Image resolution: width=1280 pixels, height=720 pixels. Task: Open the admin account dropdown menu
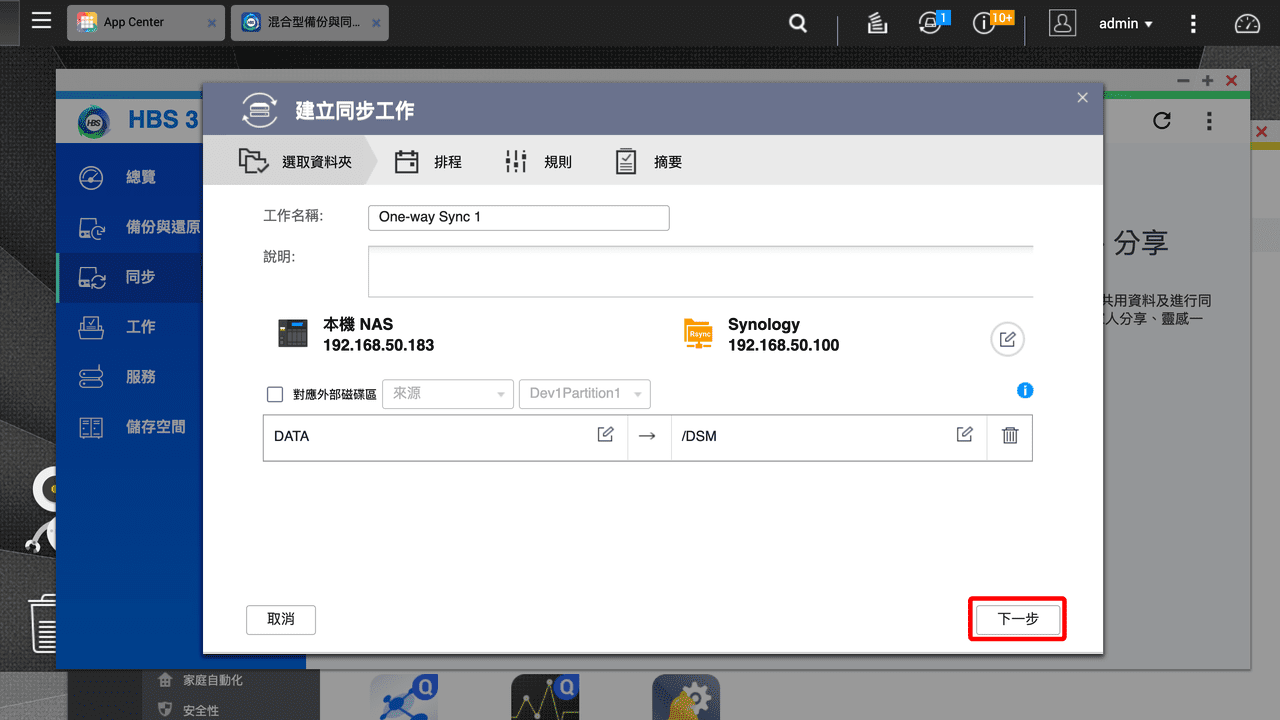pyautogui.click(x=1125, y=23)
